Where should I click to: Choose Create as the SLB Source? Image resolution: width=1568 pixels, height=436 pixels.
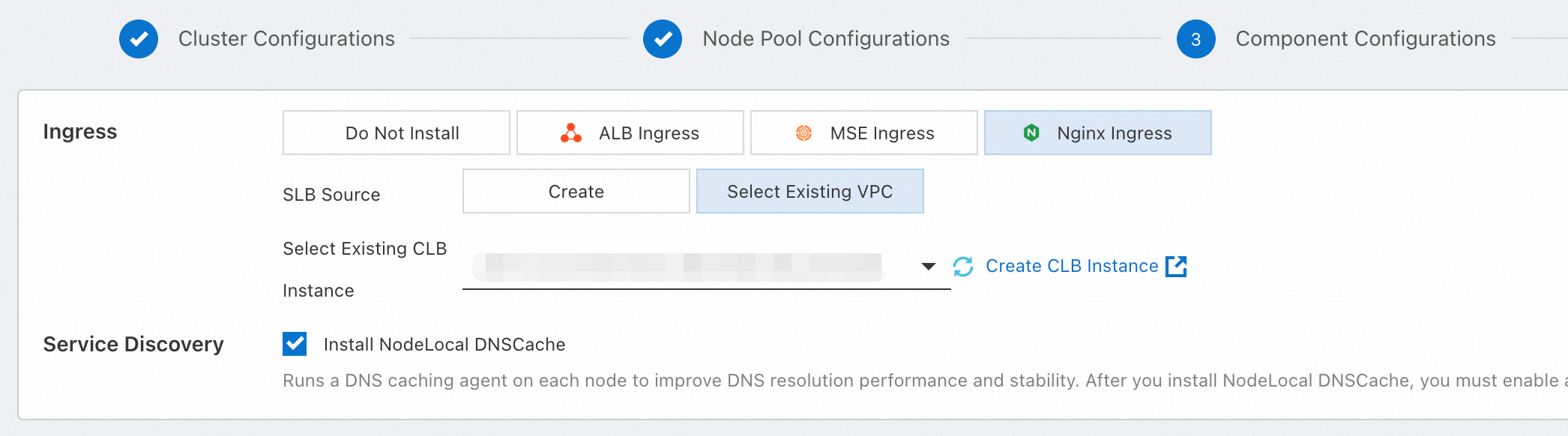(x=576, y=192)
